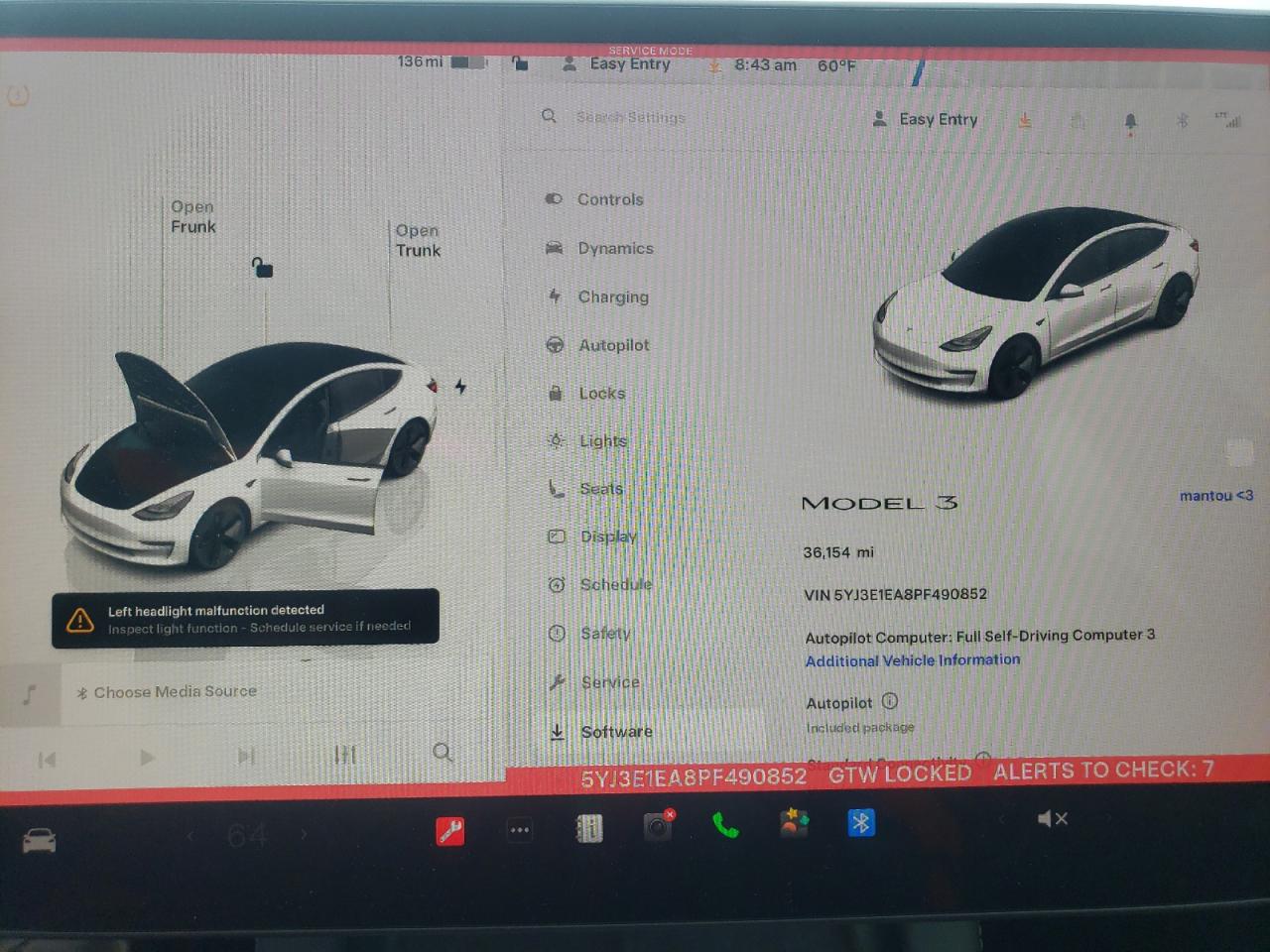1270x952 pixels.
Task: Open the Controls settings menu
Action: click(x=595, y=199)
